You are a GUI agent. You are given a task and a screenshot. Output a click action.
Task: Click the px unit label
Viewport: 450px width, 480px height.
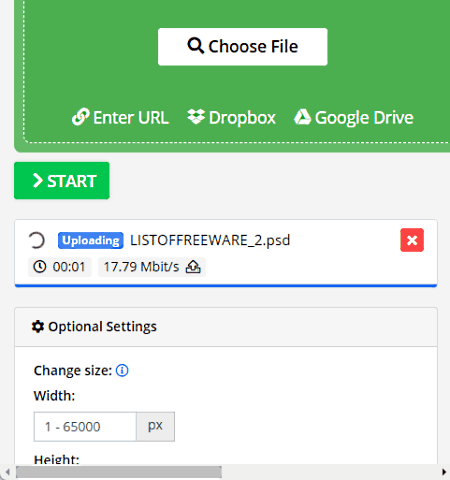click(x=155, y=427)
